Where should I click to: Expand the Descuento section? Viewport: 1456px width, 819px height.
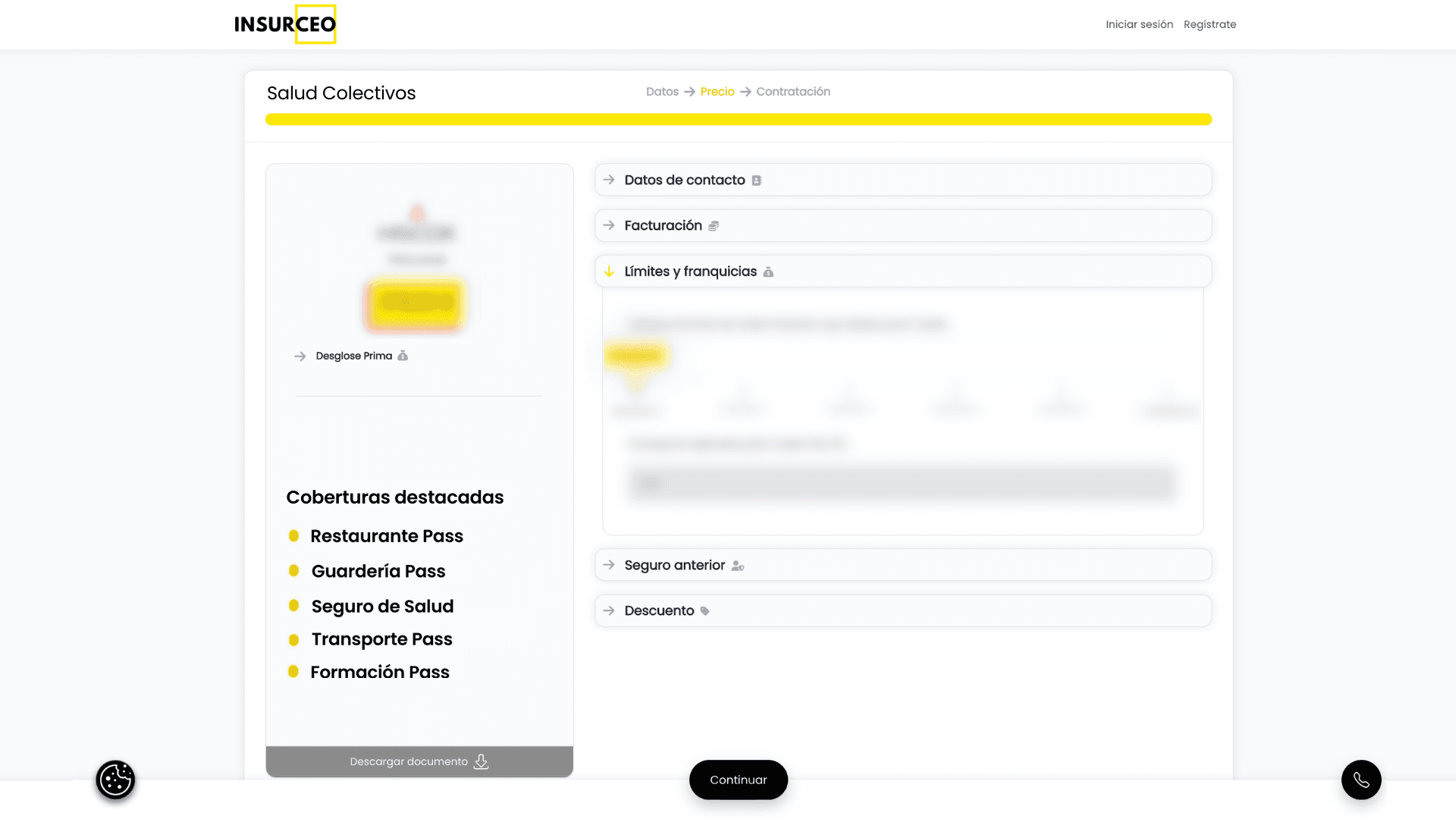(659, 611)
